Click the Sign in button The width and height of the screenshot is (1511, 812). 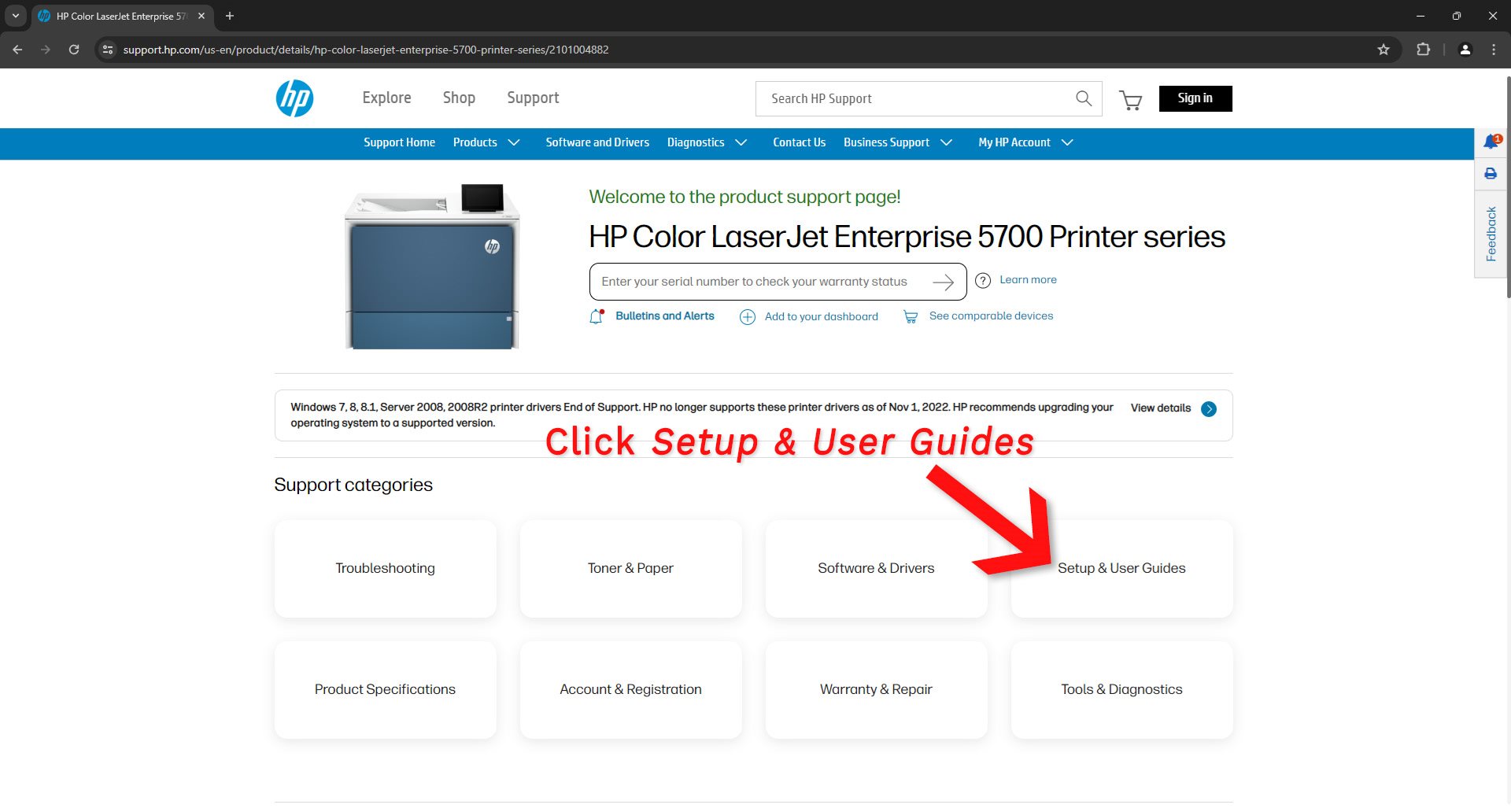click(1195, 98)
